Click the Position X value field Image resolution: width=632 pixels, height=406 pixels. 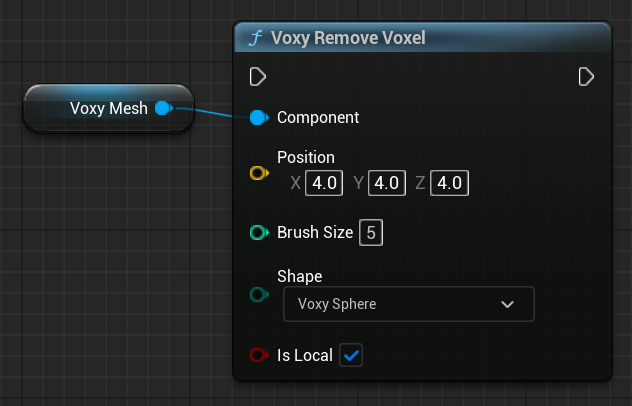coord(324,183)
